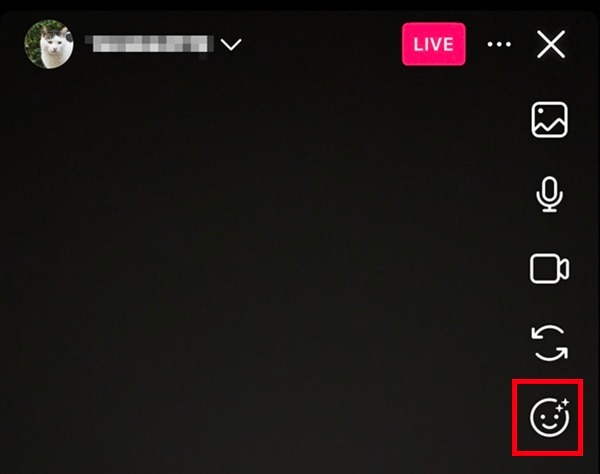Tap the cat profile picture
600x474 pixels.
click(49, 44)
